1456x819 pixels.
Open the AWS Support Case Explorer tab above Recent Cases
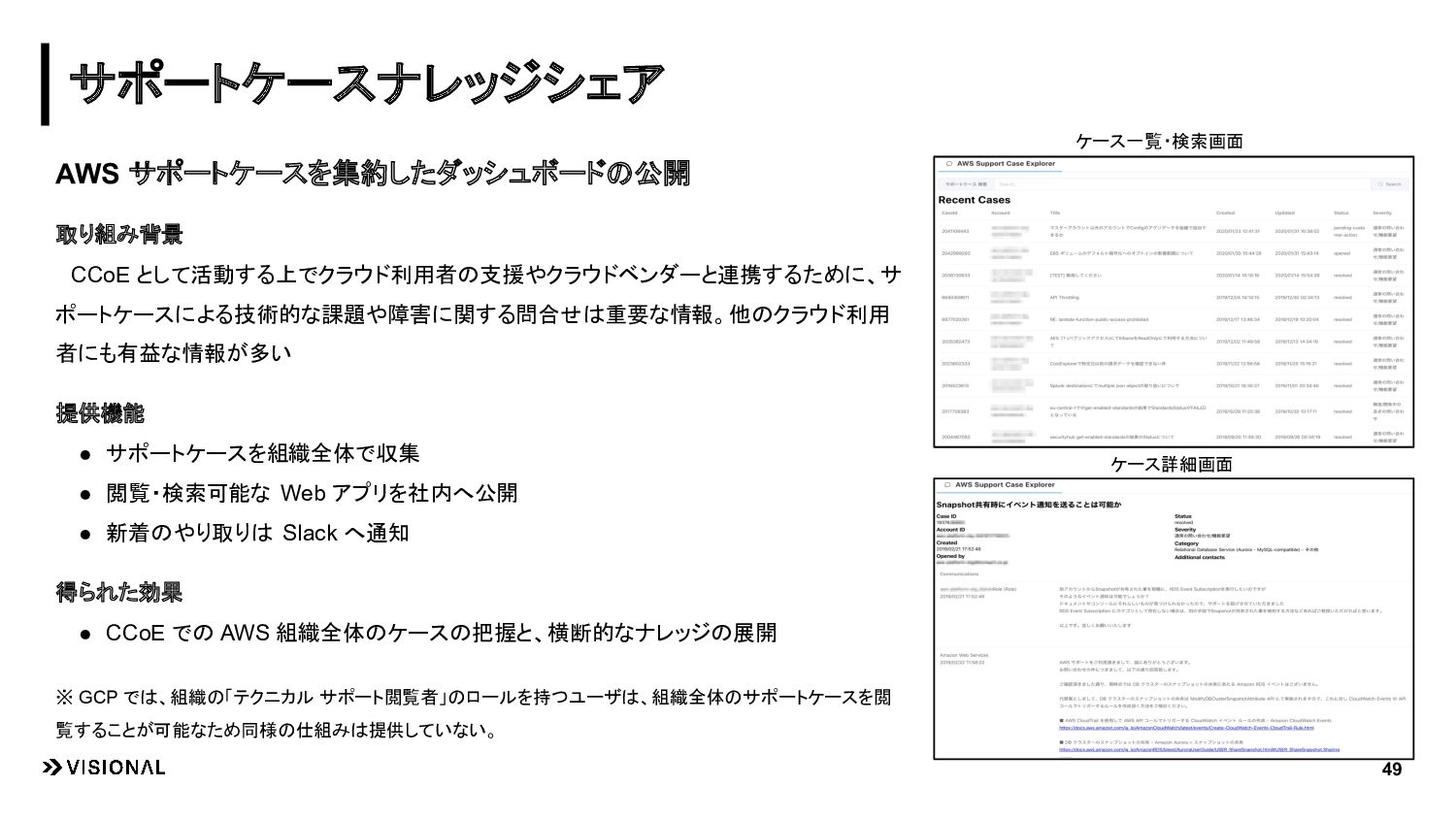[999, 164]
